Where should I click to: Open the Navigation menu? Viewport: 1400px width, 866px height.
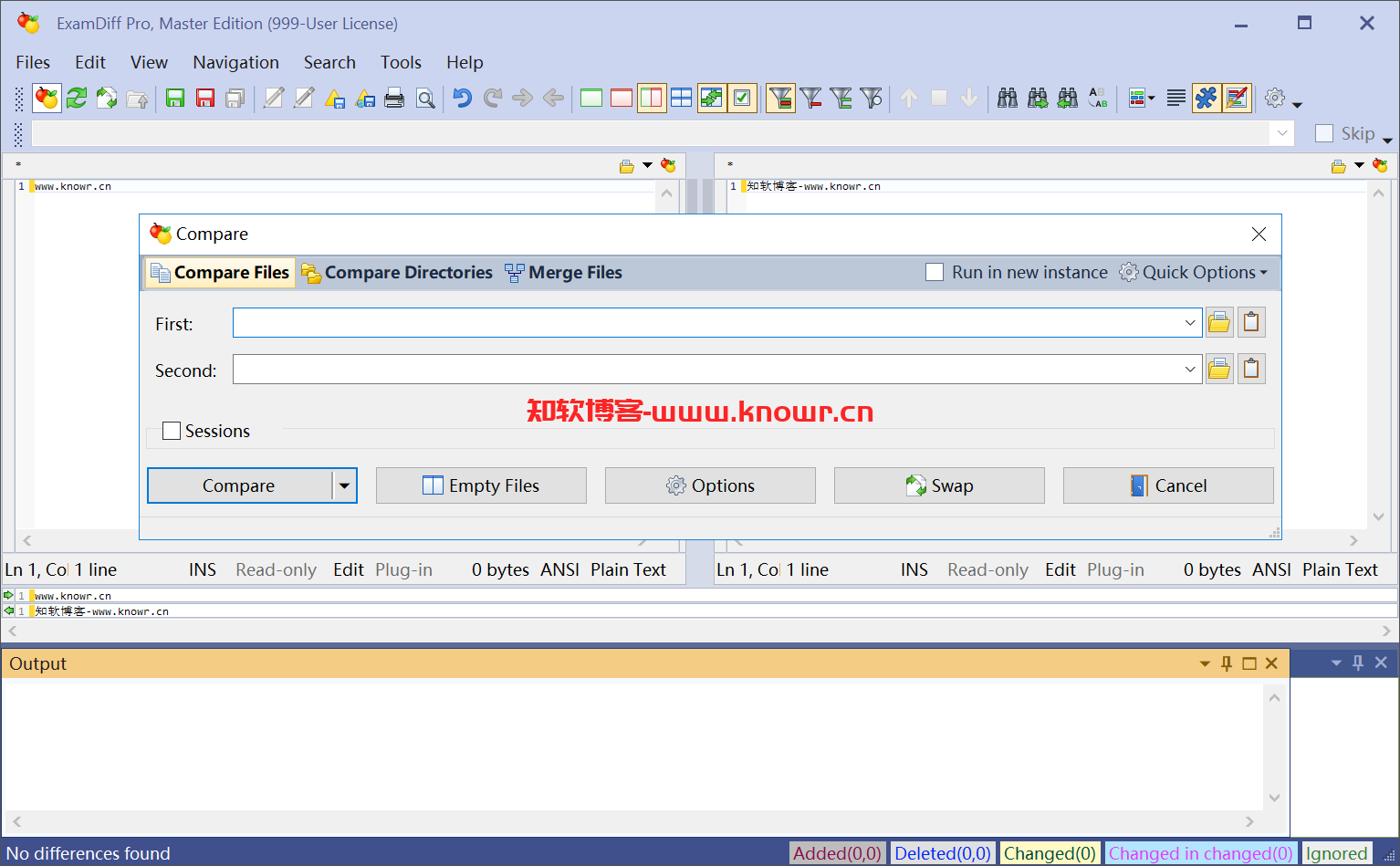point(235,62)
